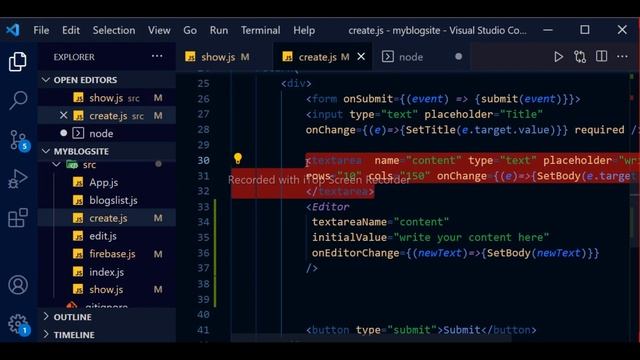Open changes compare icon in editor toolbar
The height and width of the screenshot is (360, 640).
coord(580,57)
